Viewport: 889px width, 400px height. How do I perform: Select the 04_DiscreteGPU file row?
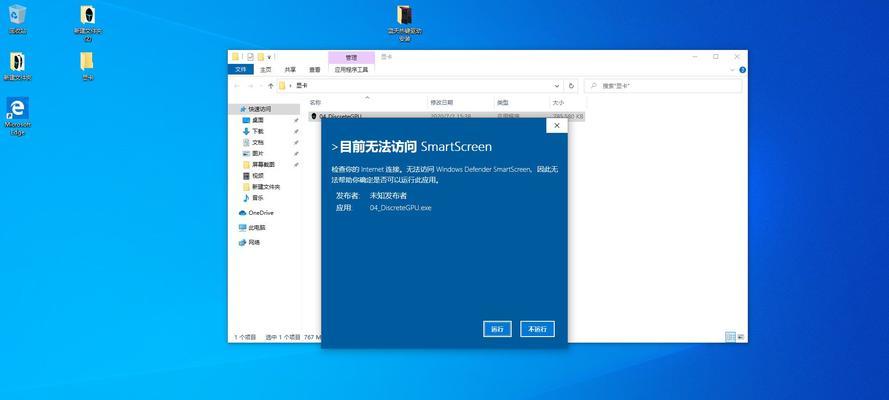click(447, 116)
